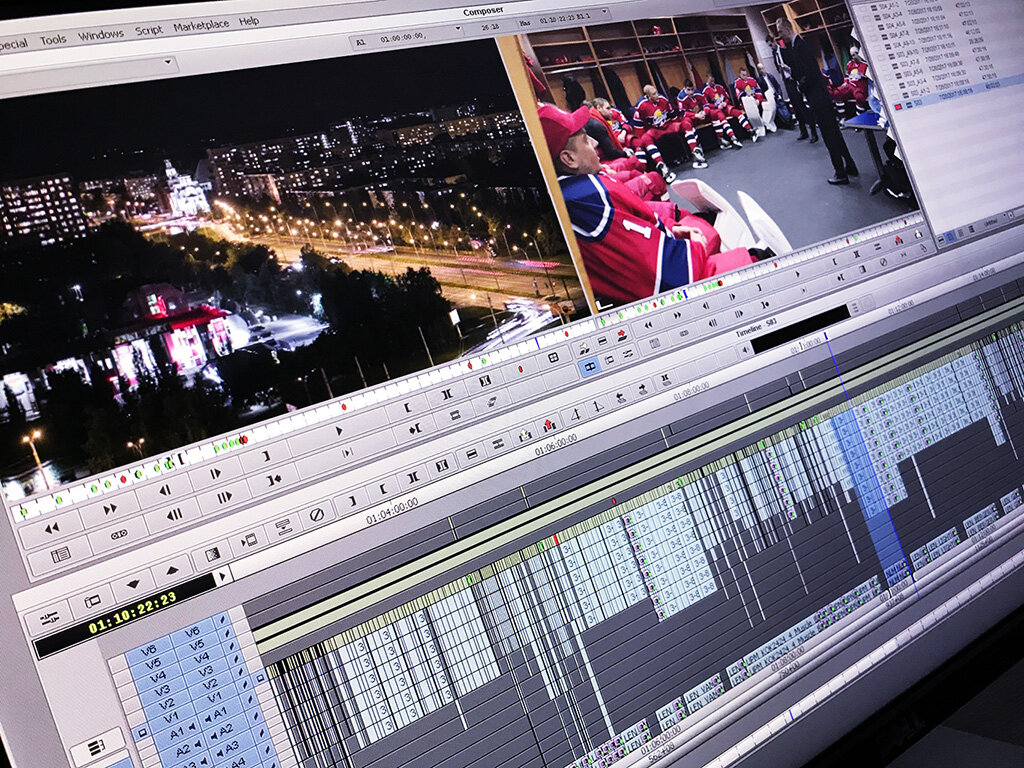Click the yellow Splice-In button
1024x768 pixels.
point(584,348)
